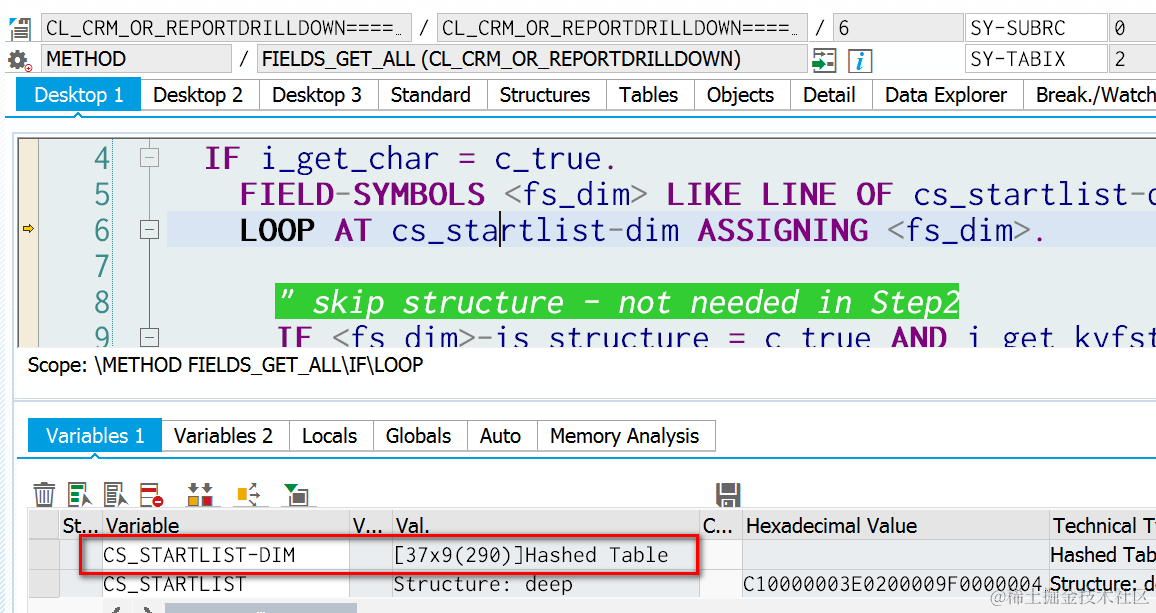The image size is (1156, 613).
Task: Select the Auto tab
Action: (501, 436)
